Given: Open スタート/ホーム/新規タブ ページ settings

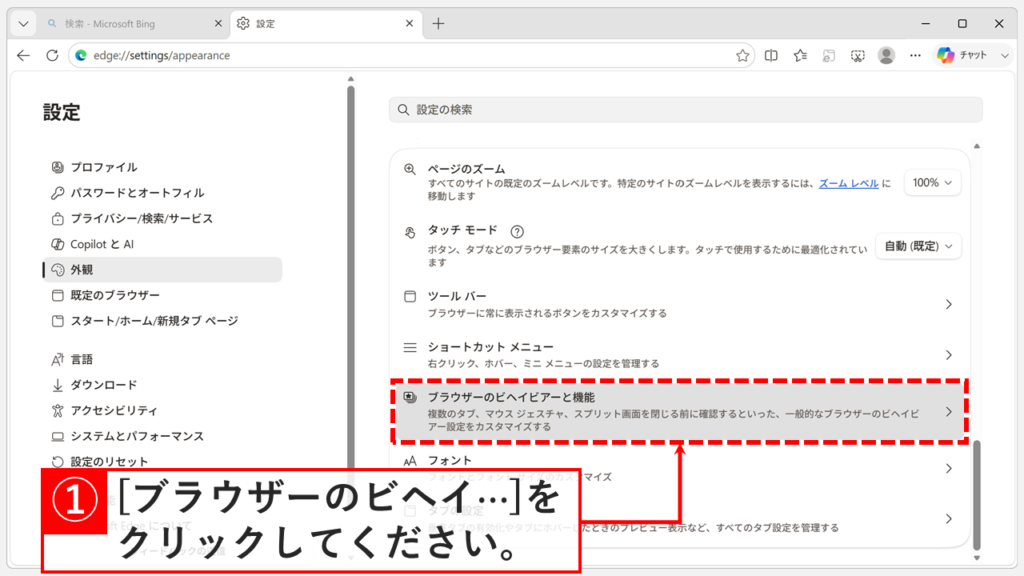Looking at the screenshot, I should coord(163,321).
